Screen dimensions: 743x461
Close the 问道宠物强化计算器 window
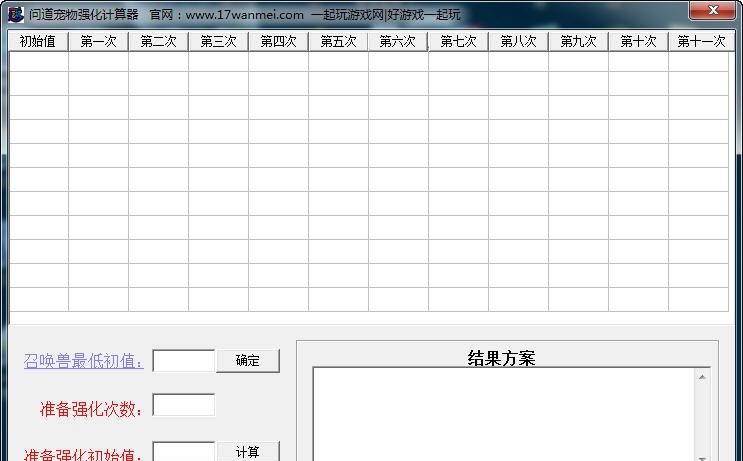(712, 10)
